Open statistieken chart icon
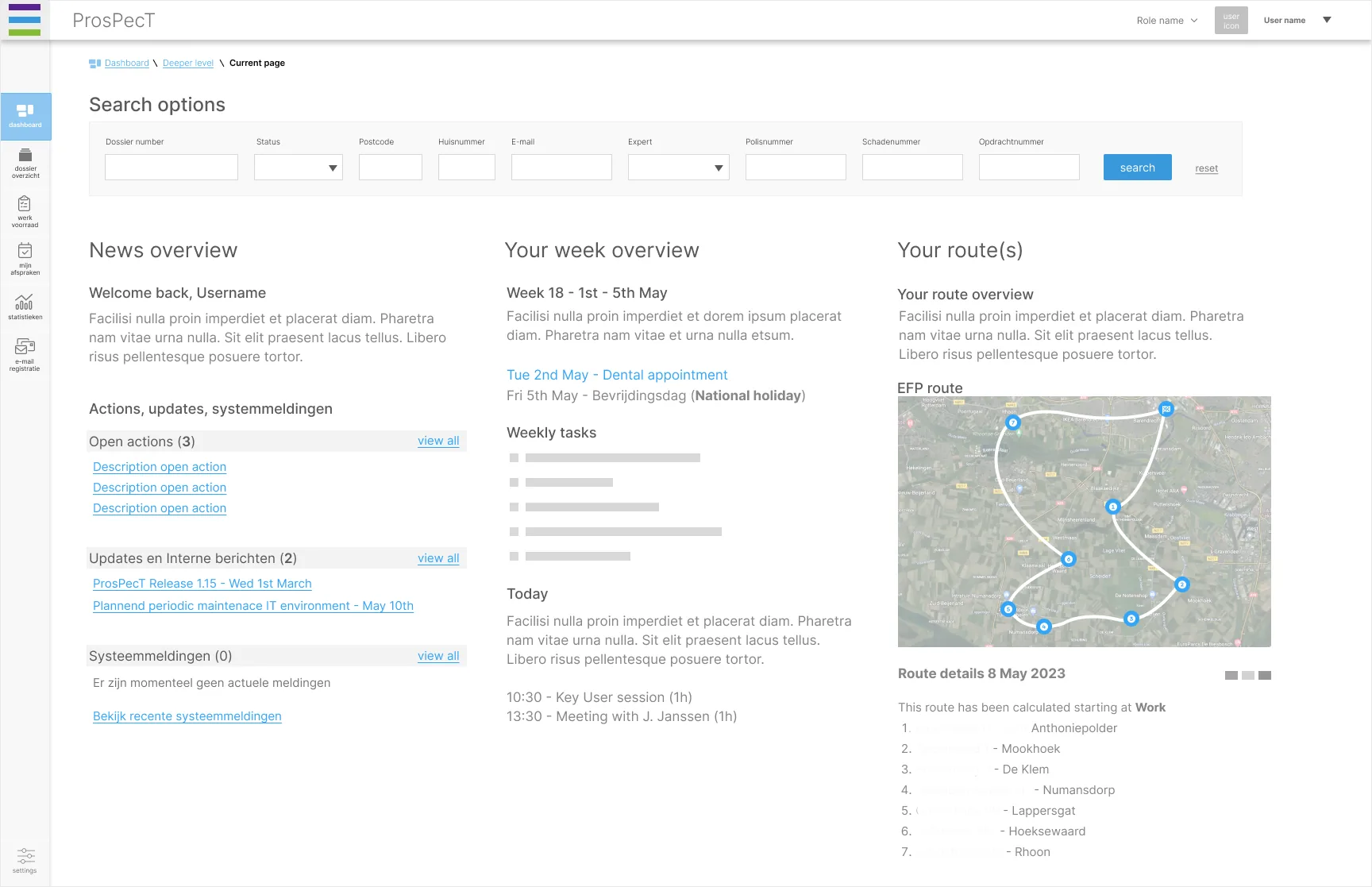Viewport: 1372px width, 887px height. (x=25, y=306)
